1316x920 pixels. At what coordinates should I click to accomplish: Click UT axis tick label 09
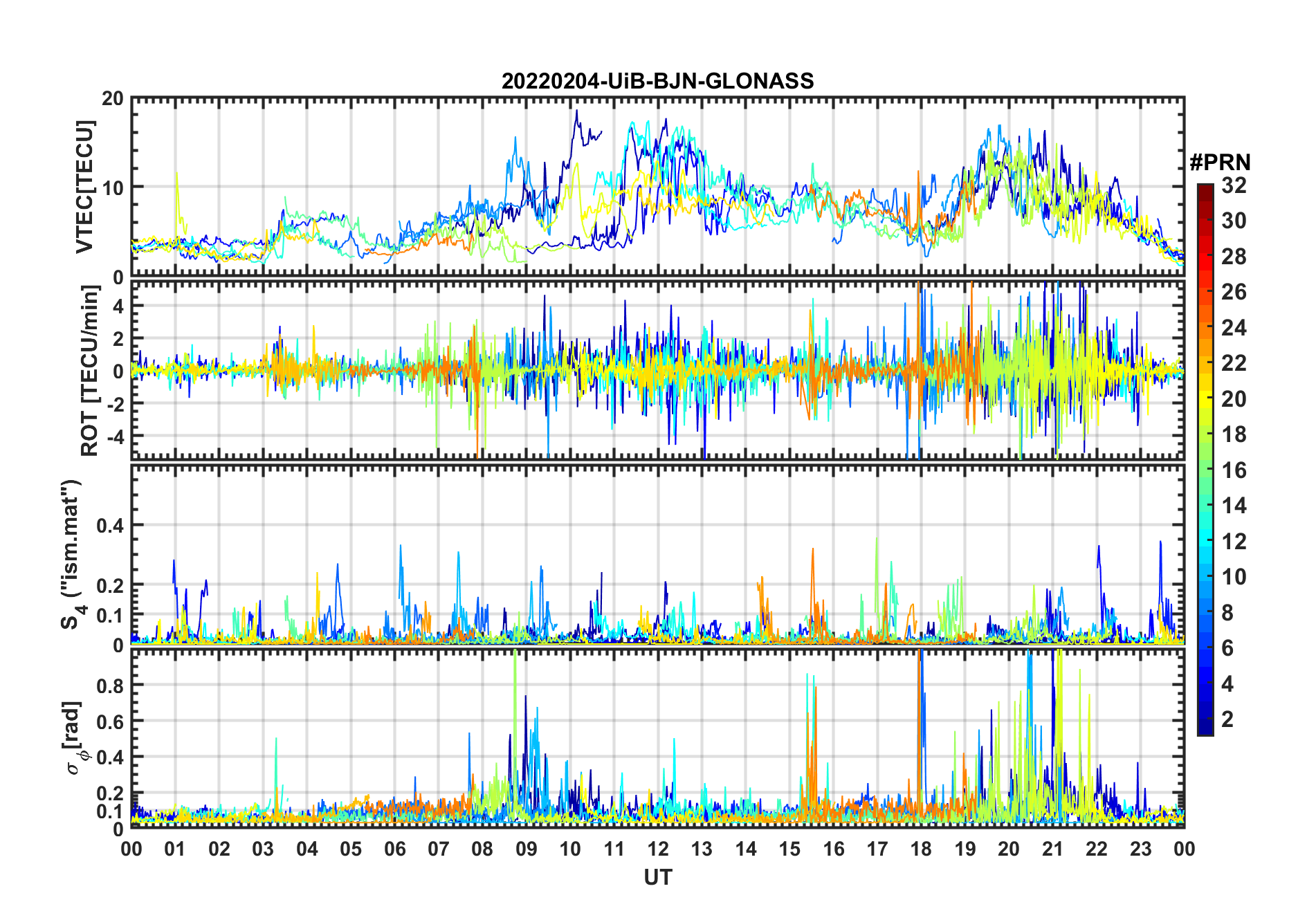pos(527,849)
